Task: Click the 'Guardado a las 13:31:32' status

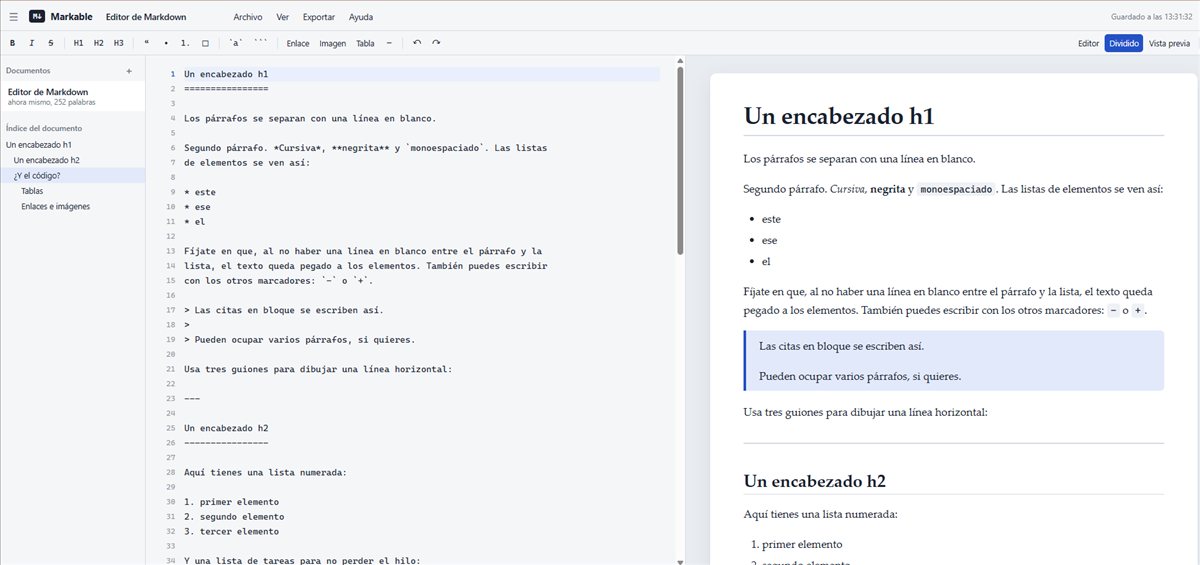Action: [x=1152, y=17]
